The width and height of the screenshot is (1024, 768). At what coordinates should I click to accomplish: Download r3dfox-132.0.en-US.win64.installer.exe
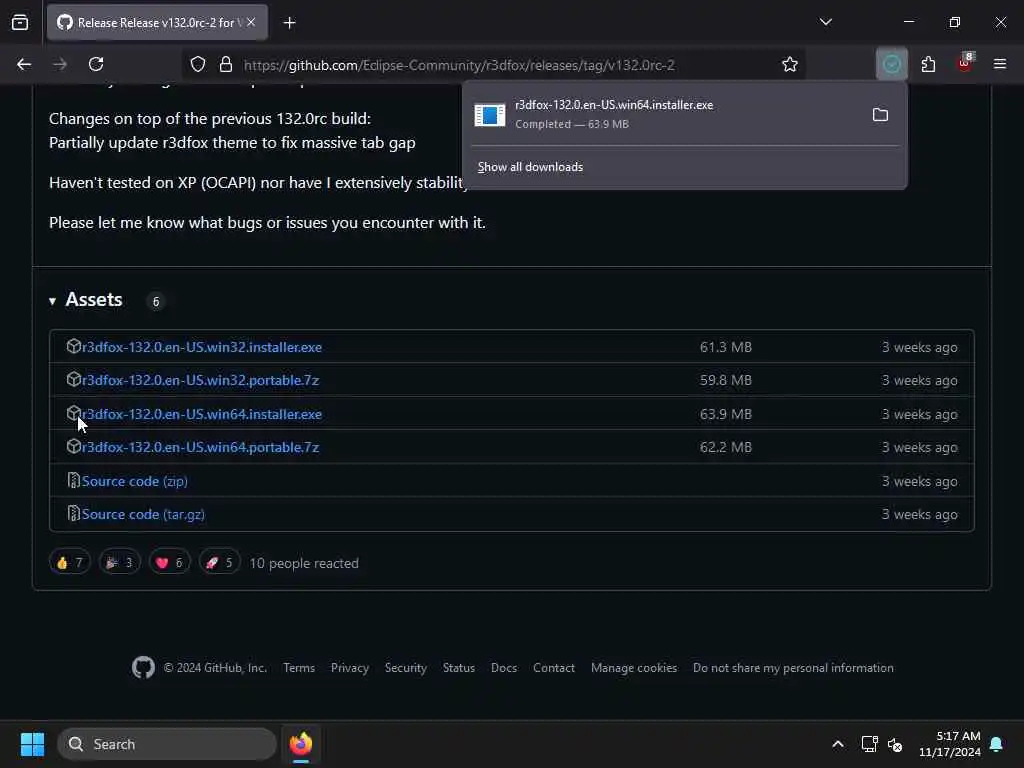click(x=202, y=414)
